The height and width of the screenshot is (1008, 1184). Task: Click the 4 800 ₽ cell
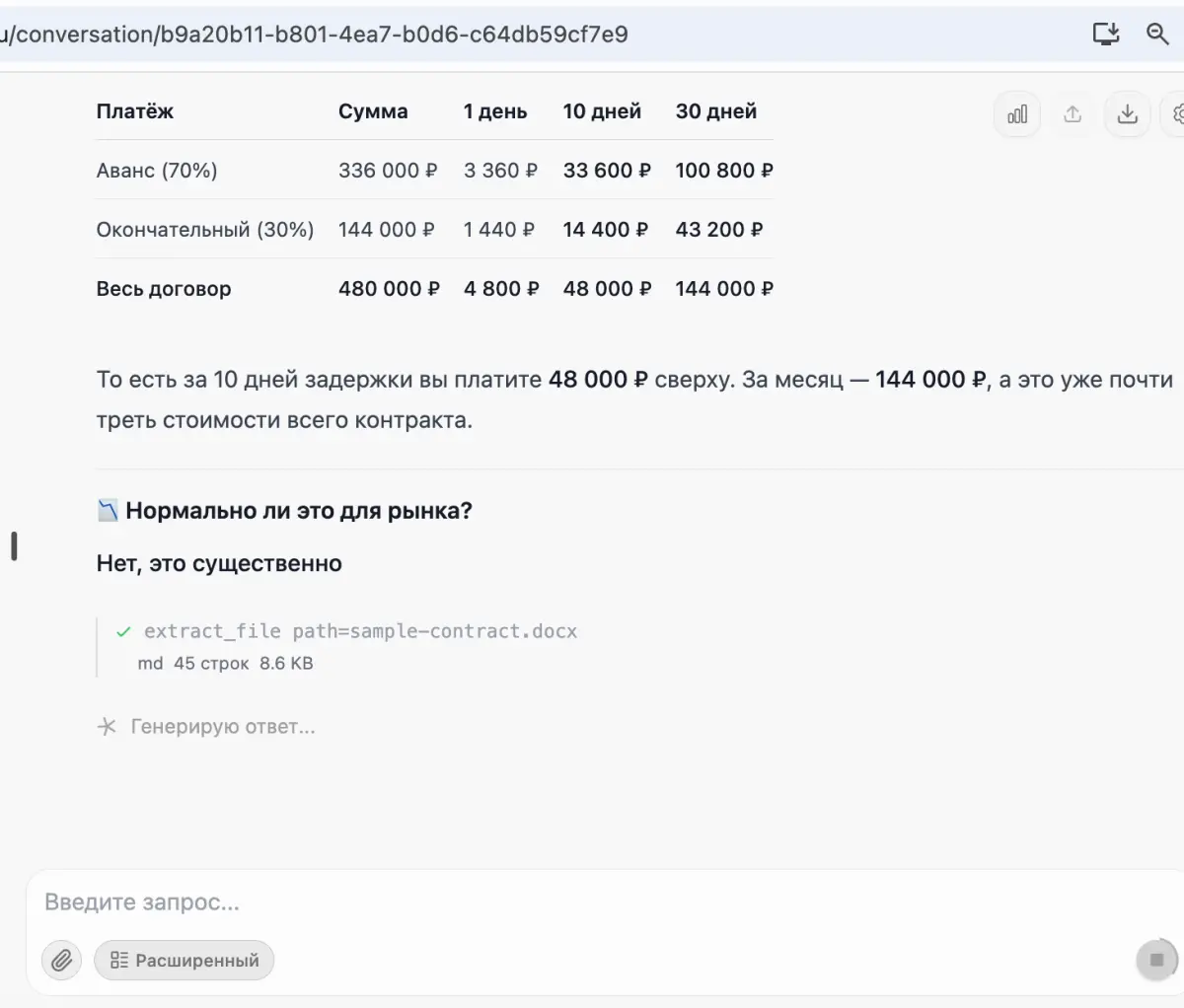(501, 289)
